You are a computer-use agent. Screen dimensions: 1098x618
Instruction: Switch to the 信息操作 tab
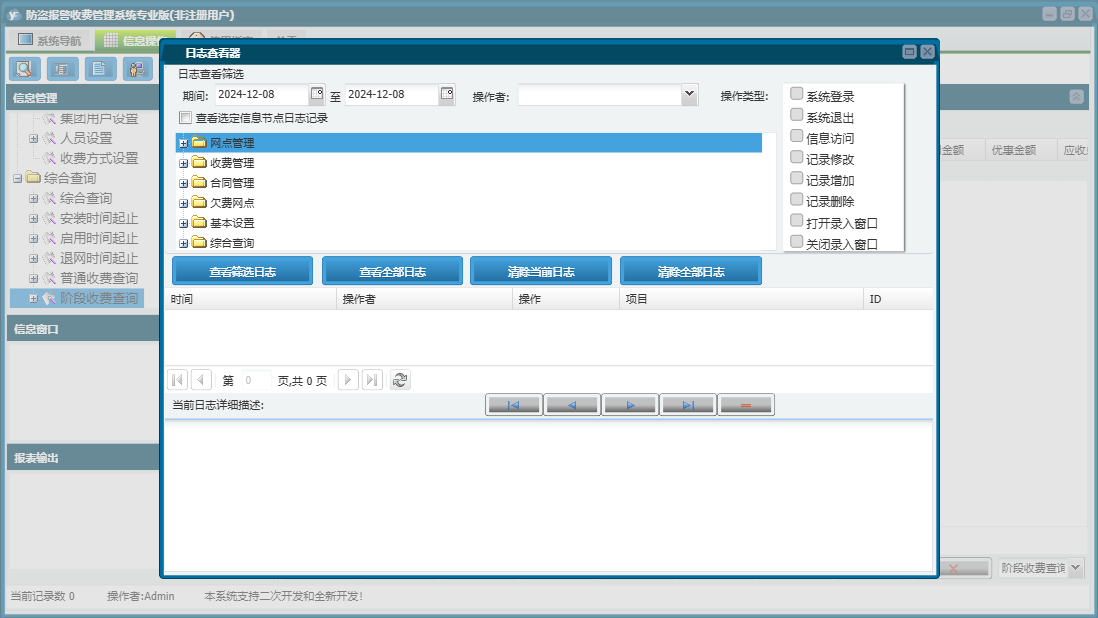pyautogui.click(x=136, y=40)
